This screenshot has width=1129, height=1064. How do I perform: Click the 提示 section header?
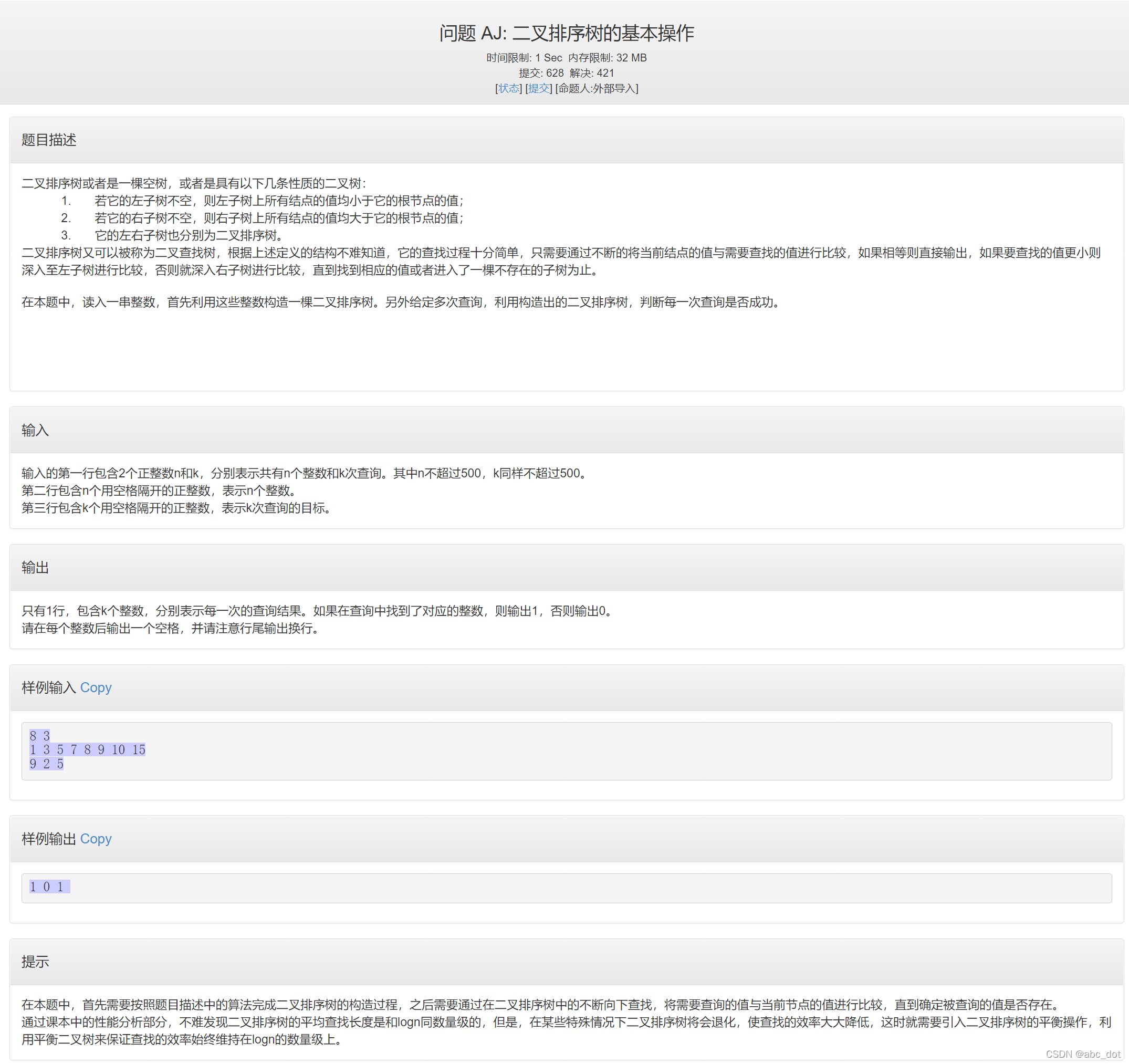click(35, 962)
